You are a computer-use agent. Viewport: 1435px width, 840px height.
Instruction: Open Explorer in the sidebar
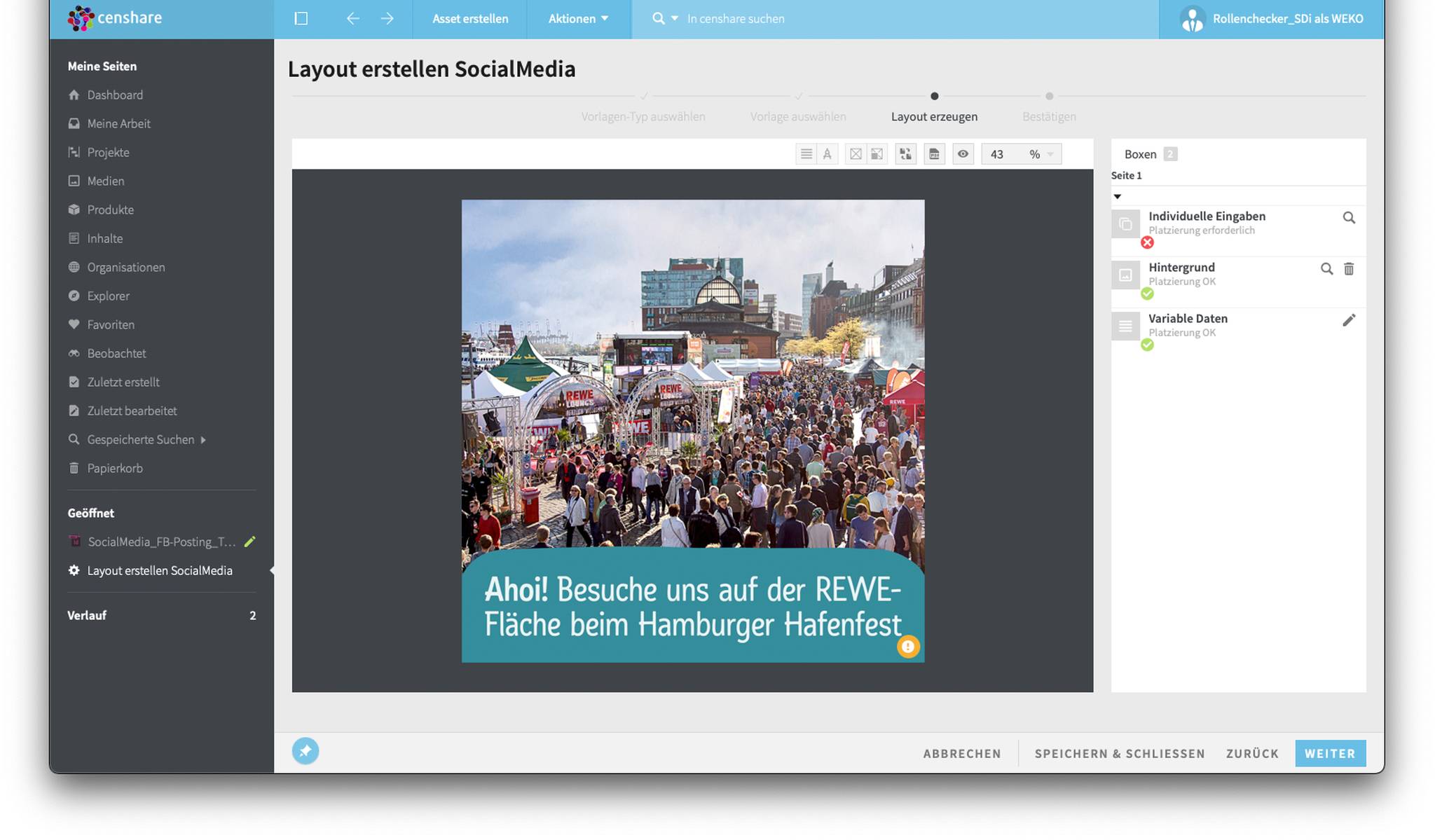coord(108,296)
